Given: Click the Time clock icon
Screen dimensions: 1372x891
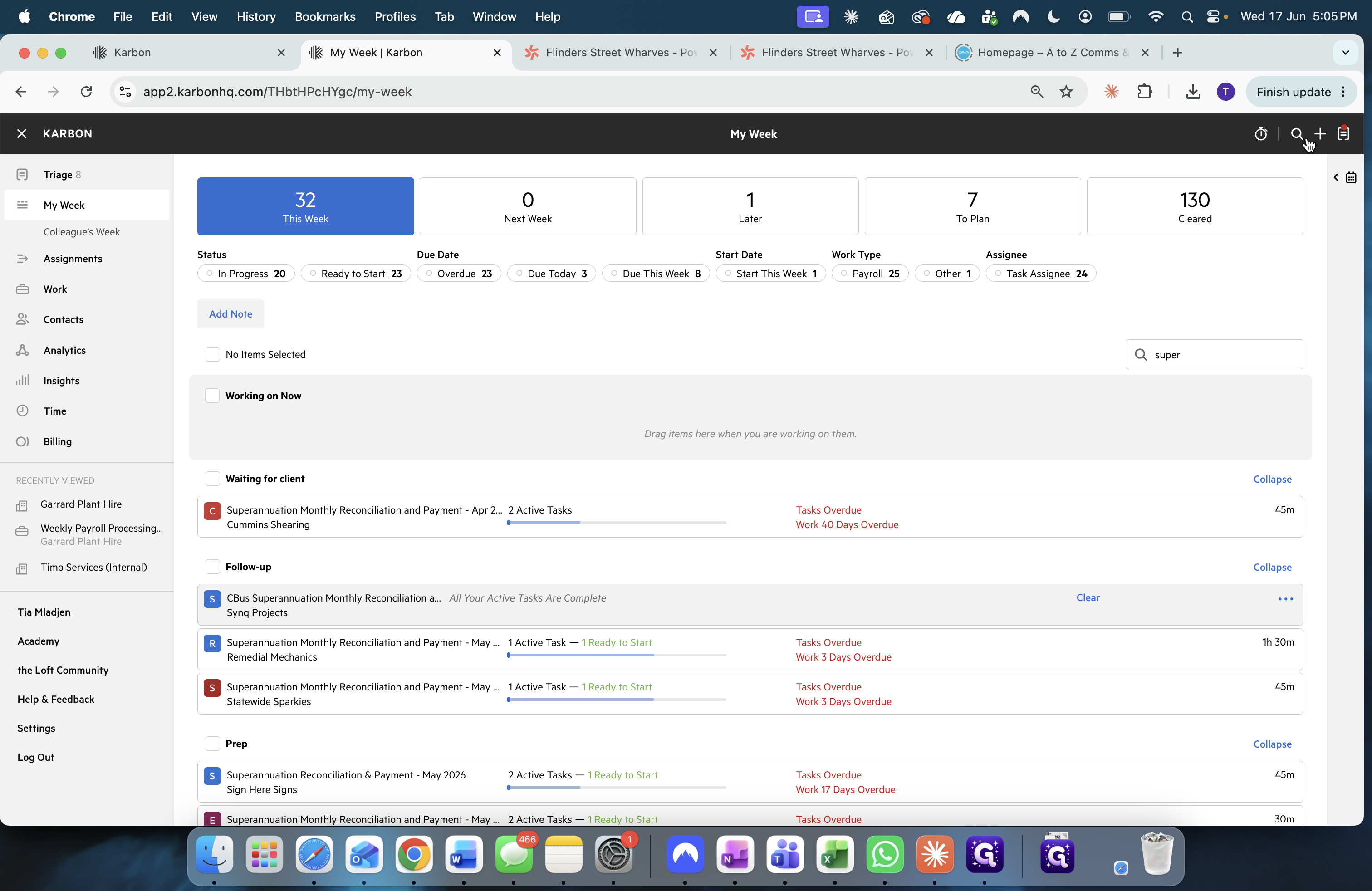Looking at the screenshot, I should [x=23, y=411].
